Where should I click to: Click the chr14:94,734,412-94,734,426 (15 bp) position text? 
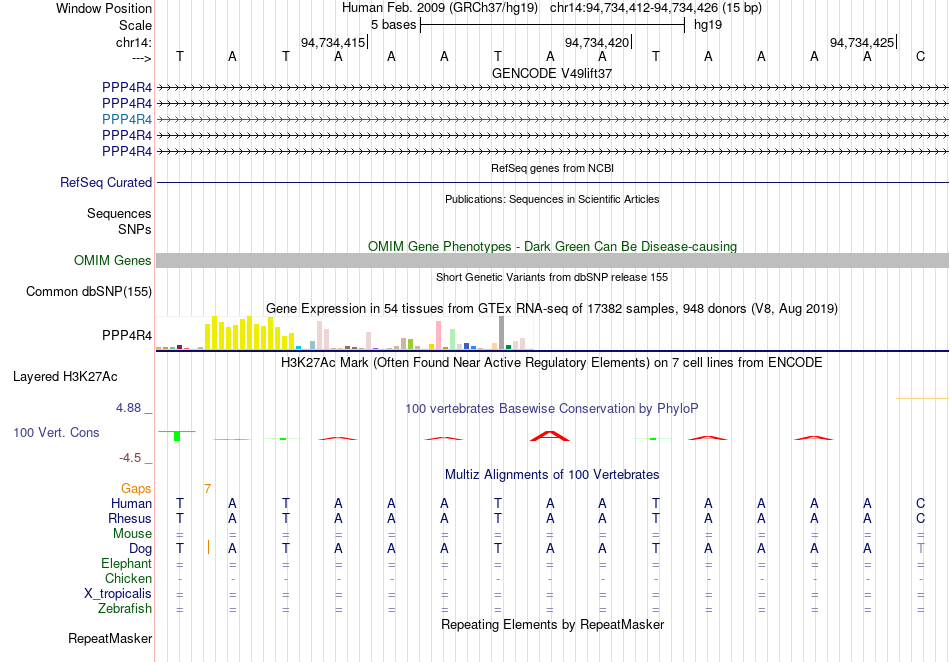(656, 8)
